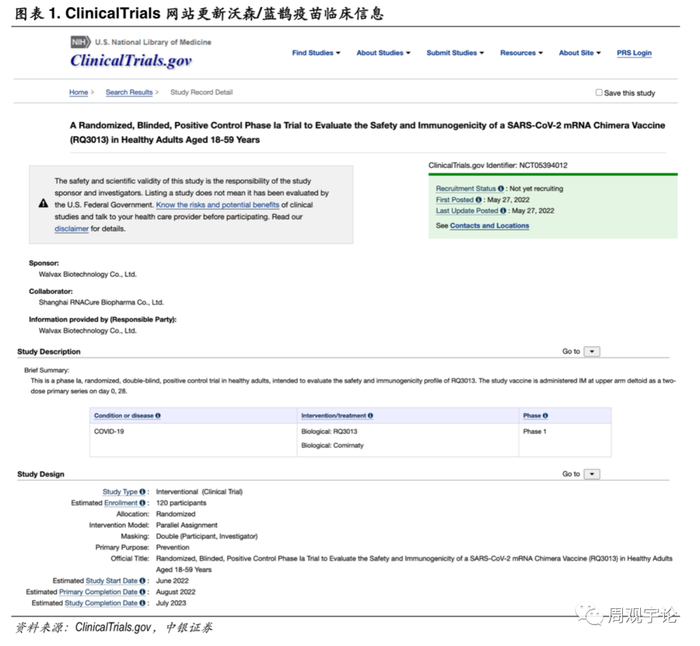Click Intervention/treatment column header link
Image resolution: width=700 pixels, height=646 pixels.
pos(333,416)
